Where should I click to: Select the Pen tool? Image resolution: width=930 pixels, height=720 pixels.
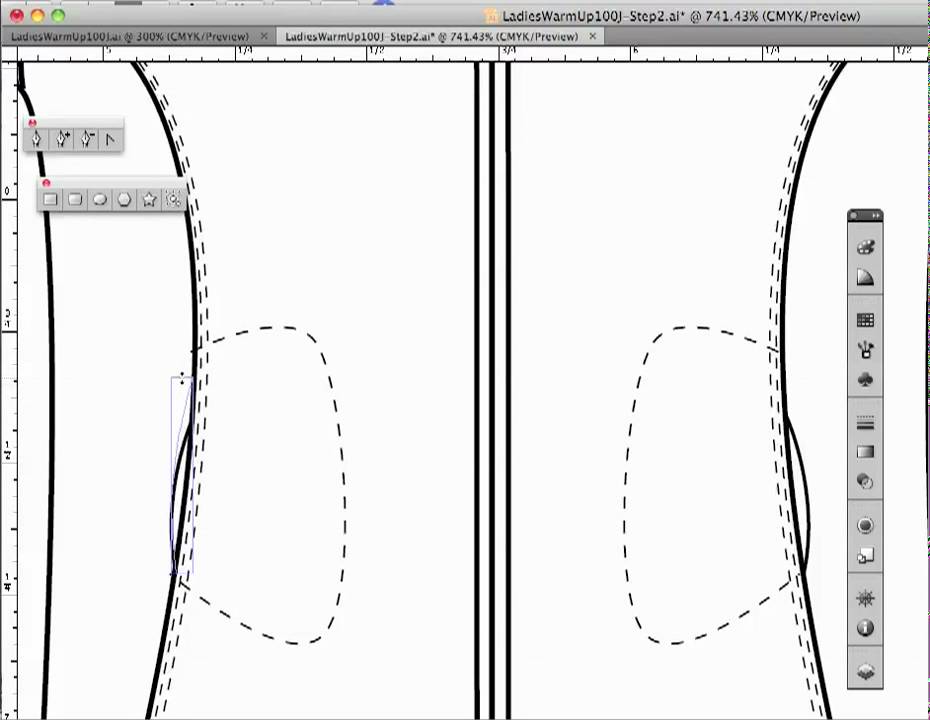37,139
